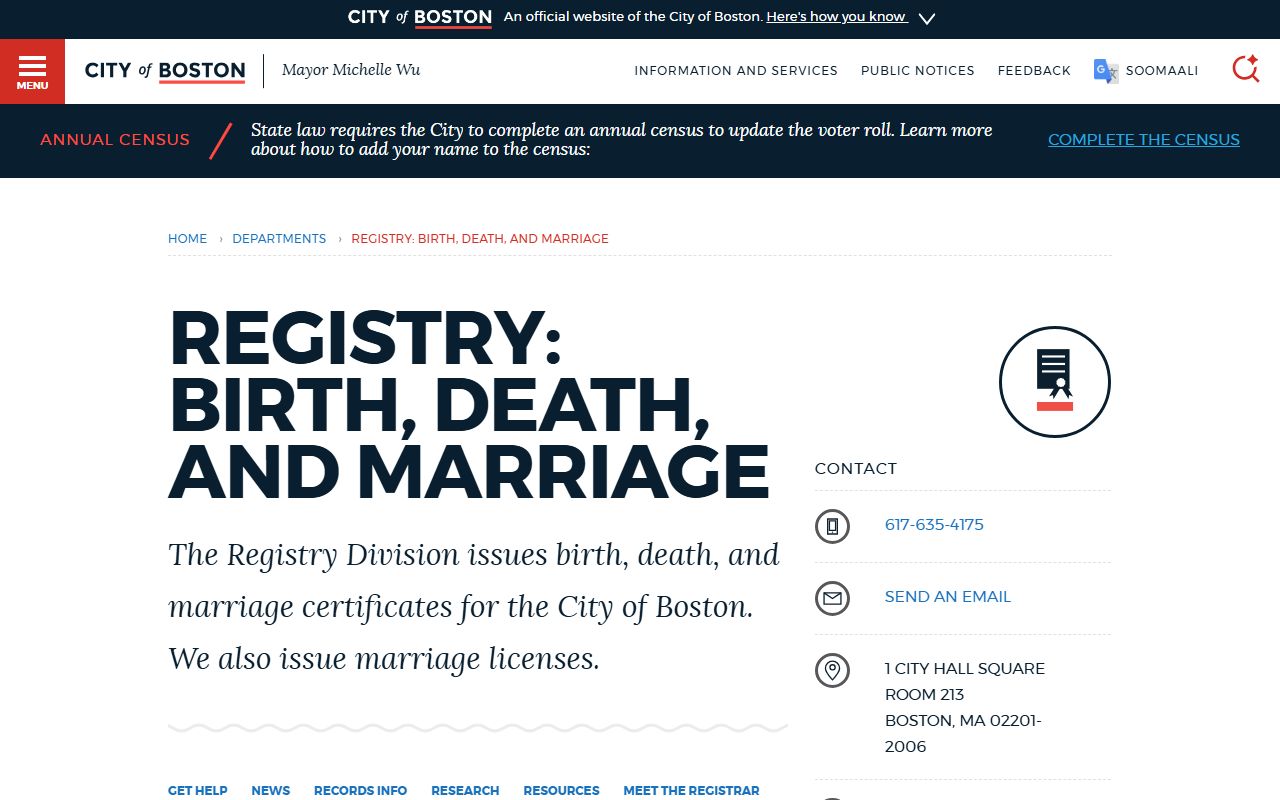Click the Google Translate icon

click(1106, 71)
